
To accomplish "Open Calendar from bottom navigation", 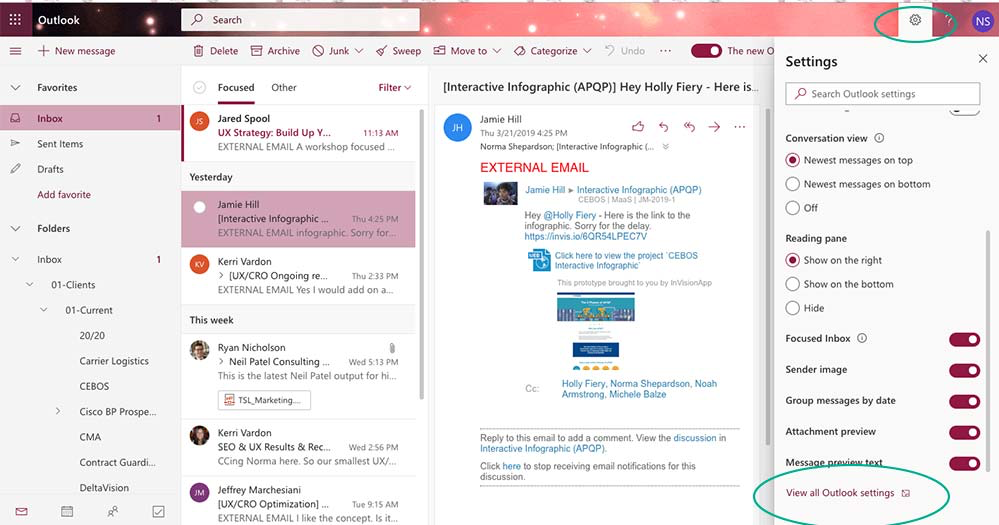I will [67, 511].
